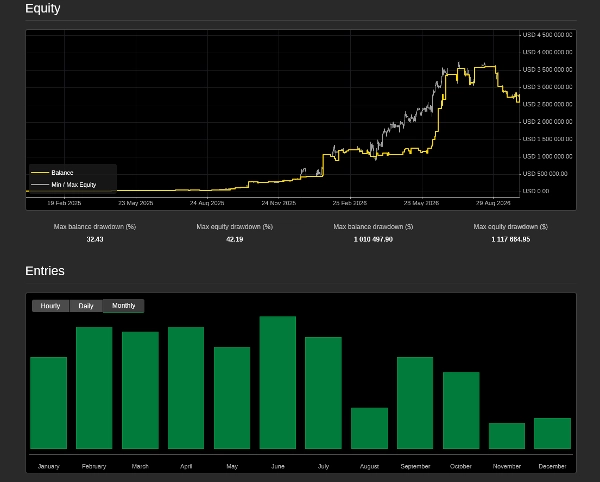Click the October entries bar
This screenshot has height=482, width=600.
[x=461, y=410]
